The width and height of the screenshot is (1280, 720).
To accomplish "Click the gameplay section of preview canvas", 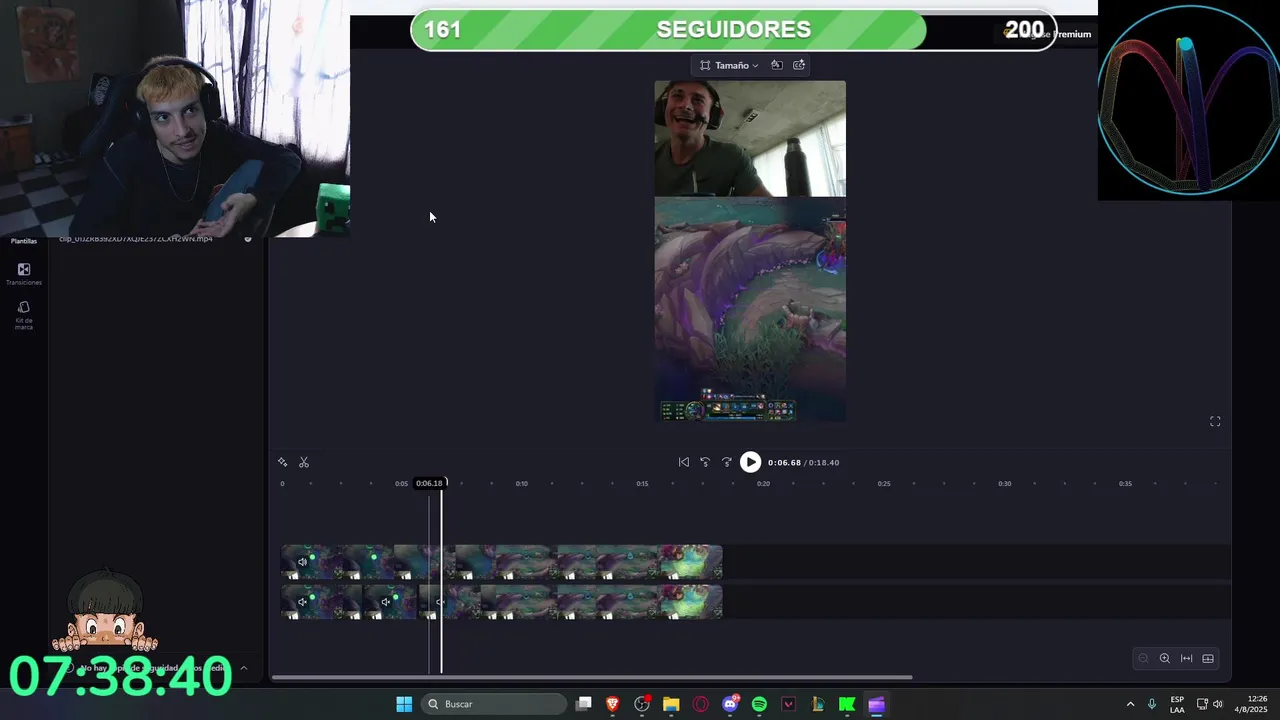I will click(750, 309).
